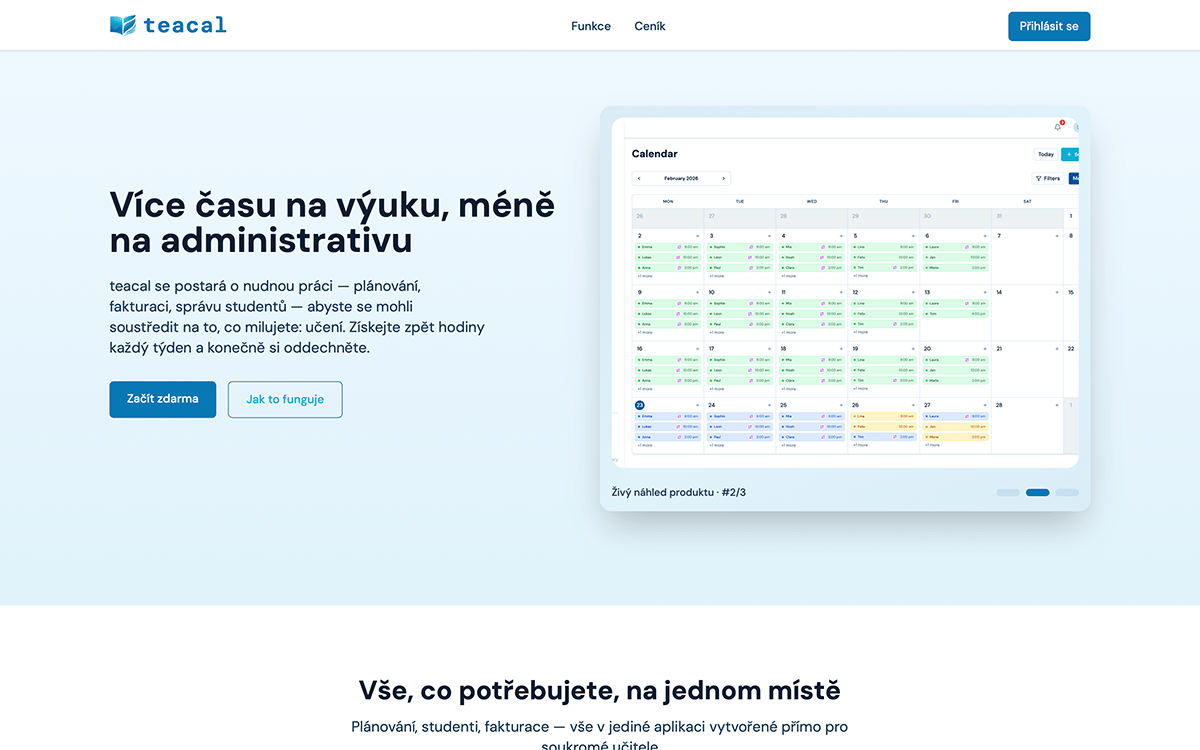Add event with plus on February 2
1200x750 pixels.
698,236
